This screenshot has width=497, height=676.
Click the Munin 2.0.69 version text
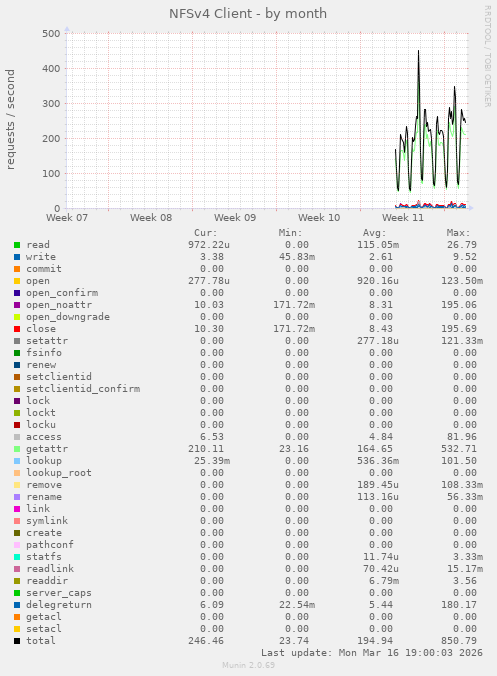(x=249, y=665)
